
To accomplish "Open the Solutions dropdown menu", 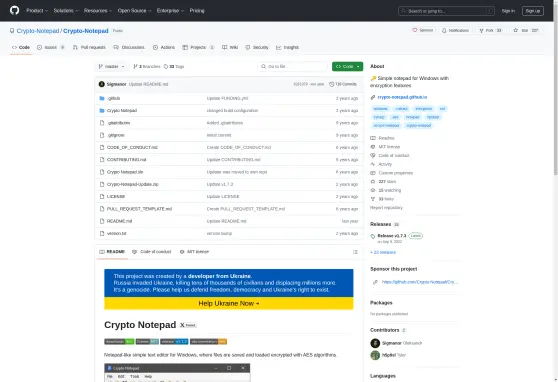I will (x=66, y=11).
